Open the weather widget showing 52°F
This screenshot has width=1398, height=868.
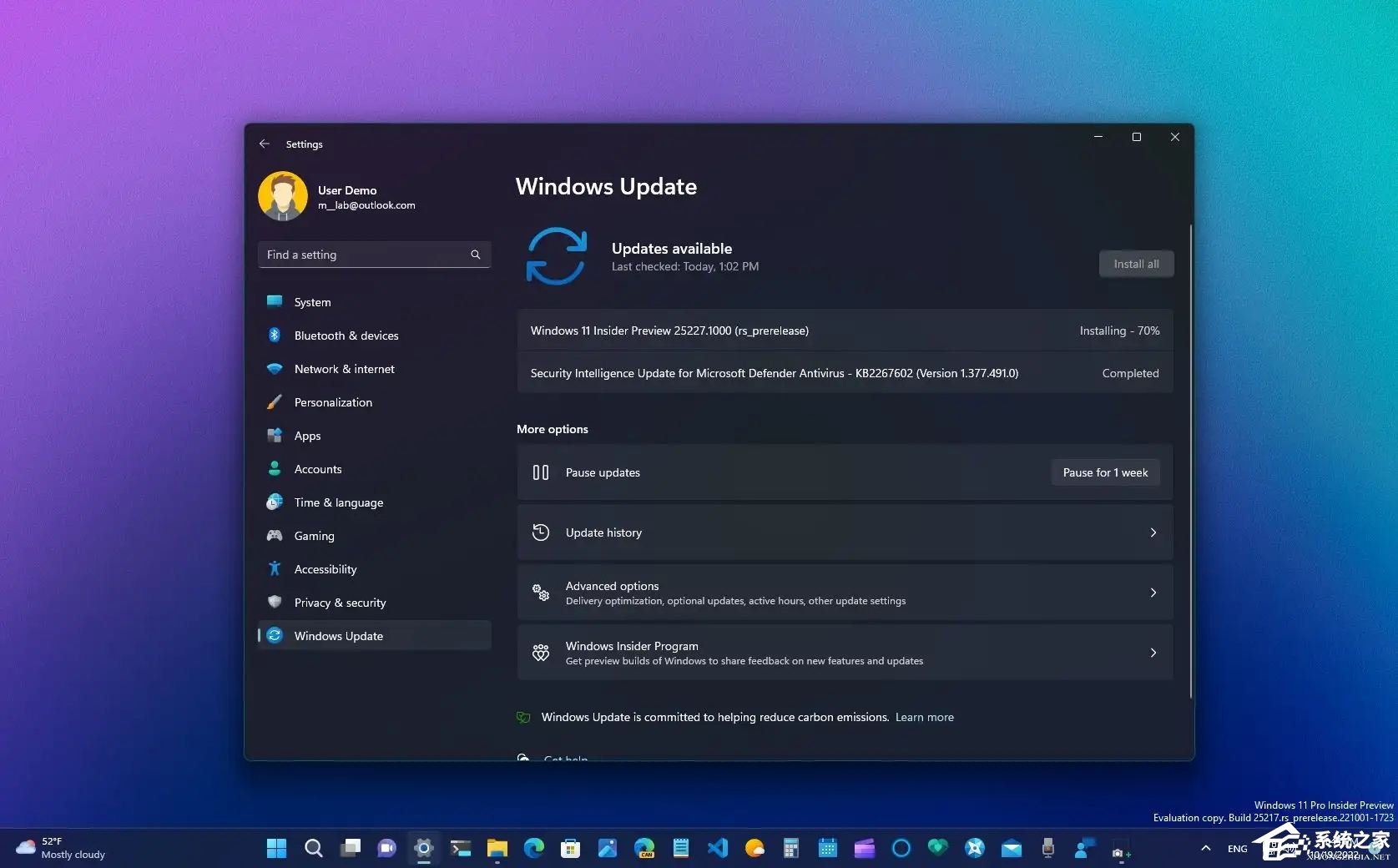click(61, 848)
